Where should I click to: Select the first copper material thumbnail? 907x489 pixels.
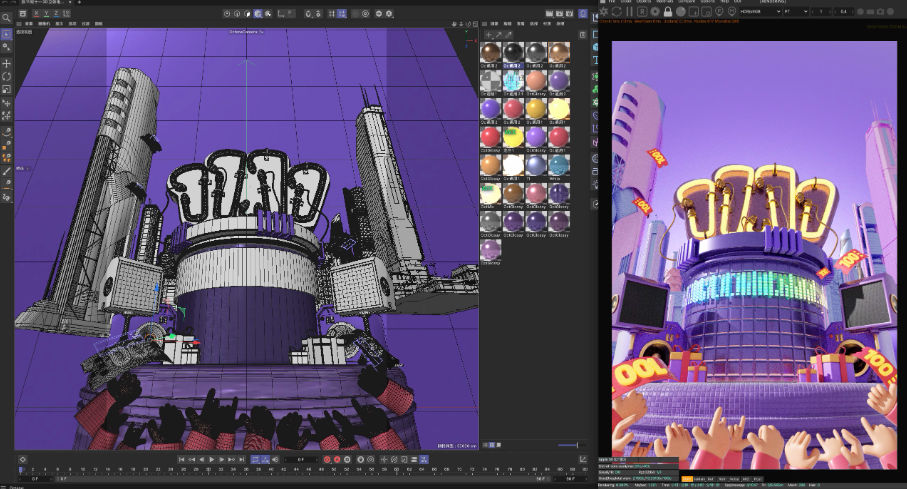(490, 54)
